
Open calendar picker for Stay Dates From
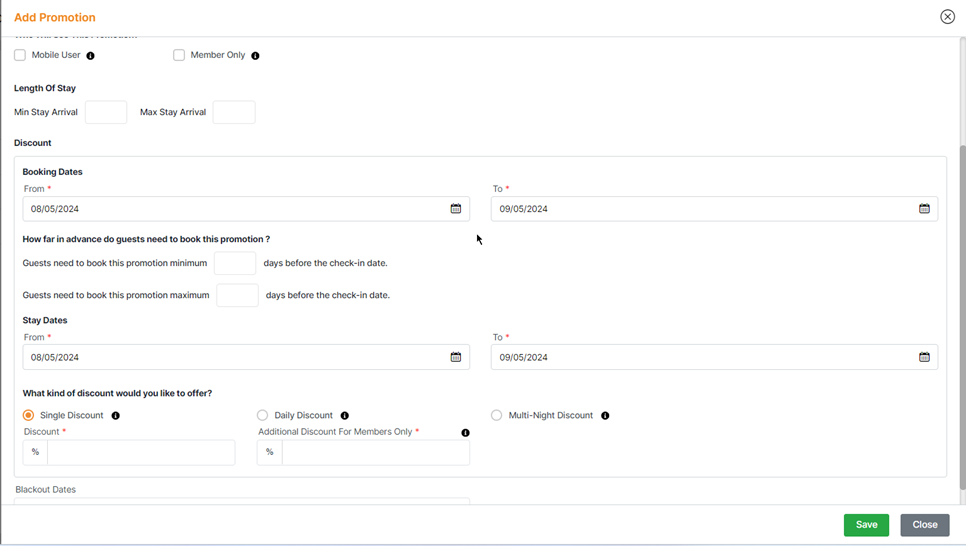pos(455,357)
